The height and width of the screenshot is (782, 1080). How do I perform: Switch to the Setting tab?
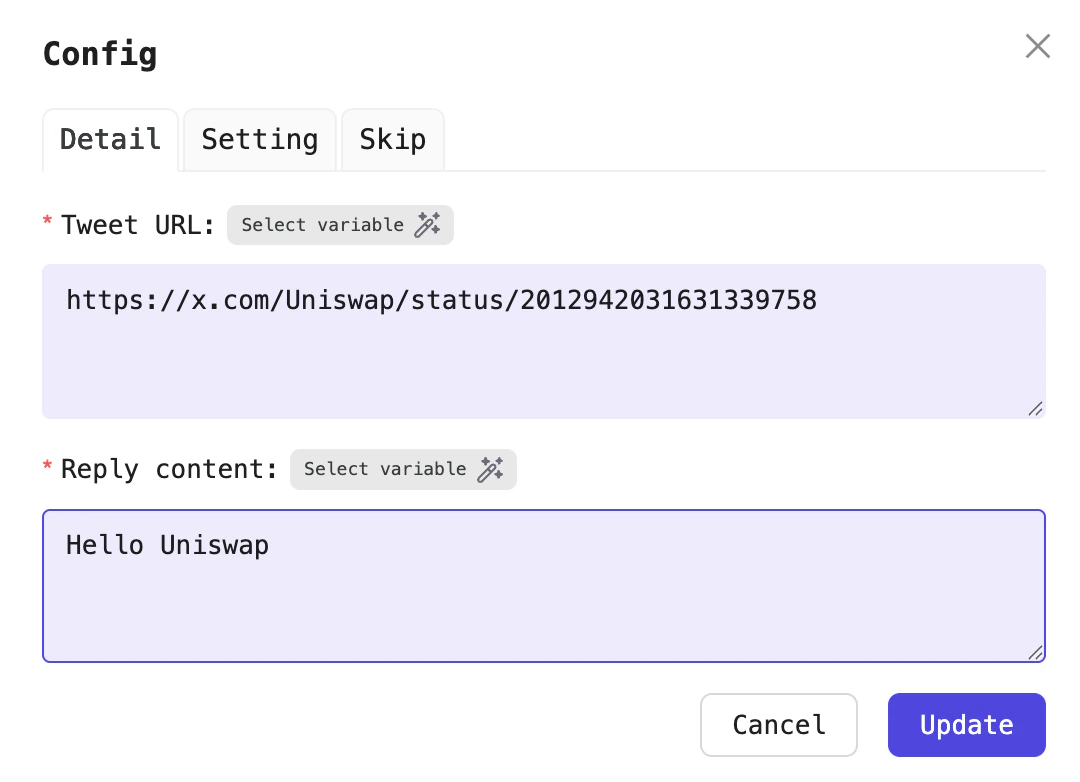[259, 139]
